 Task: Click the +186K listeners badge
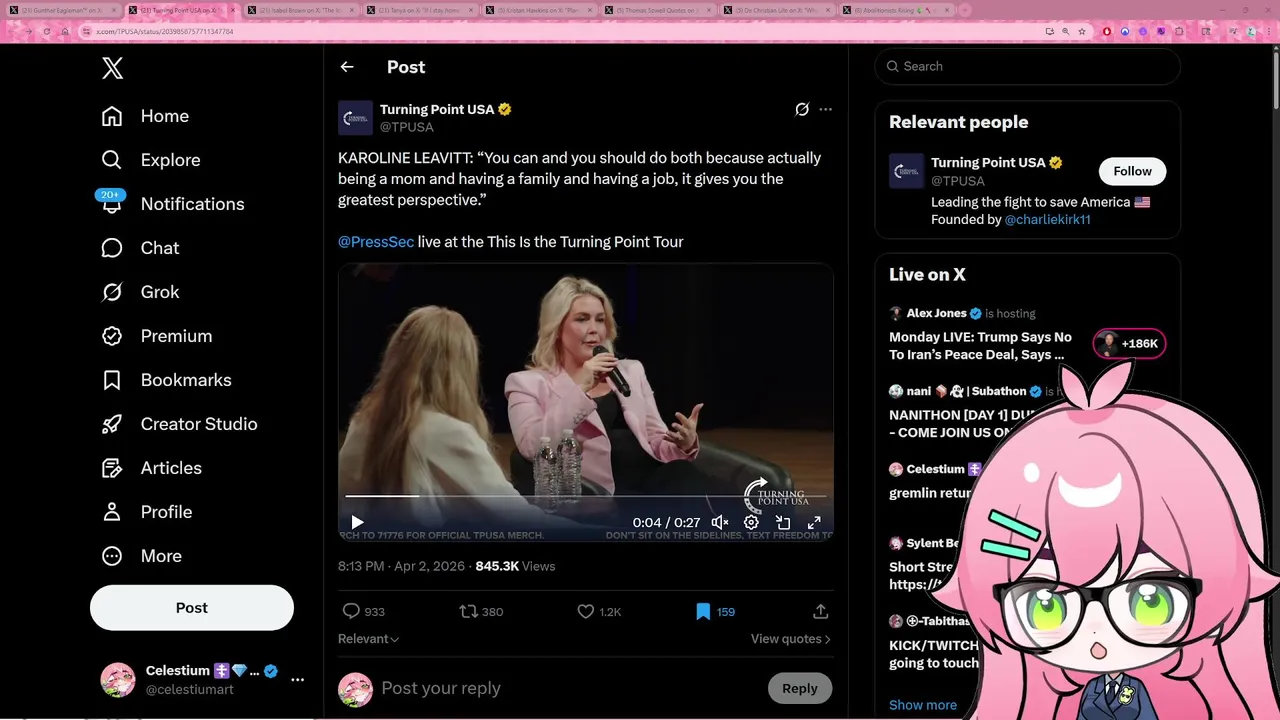1129,344
